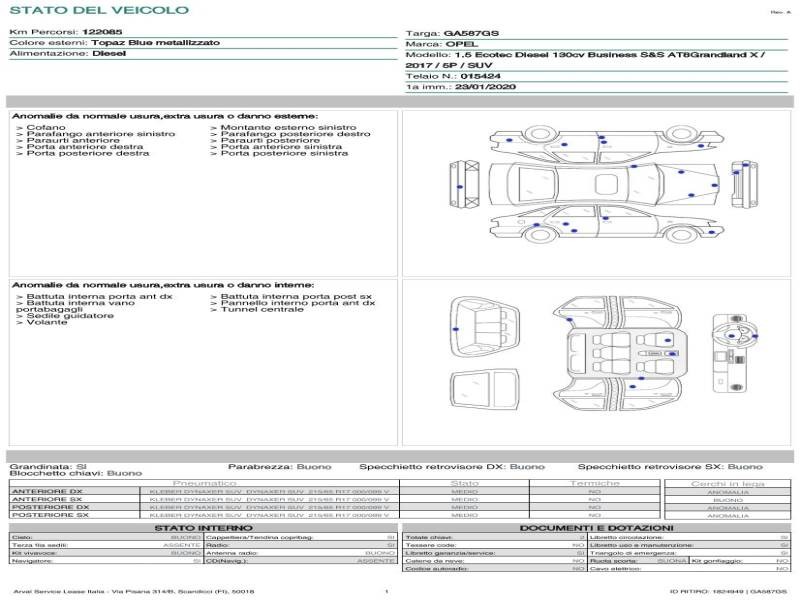Click the Volante entry
800x600 pixels.
42,322
